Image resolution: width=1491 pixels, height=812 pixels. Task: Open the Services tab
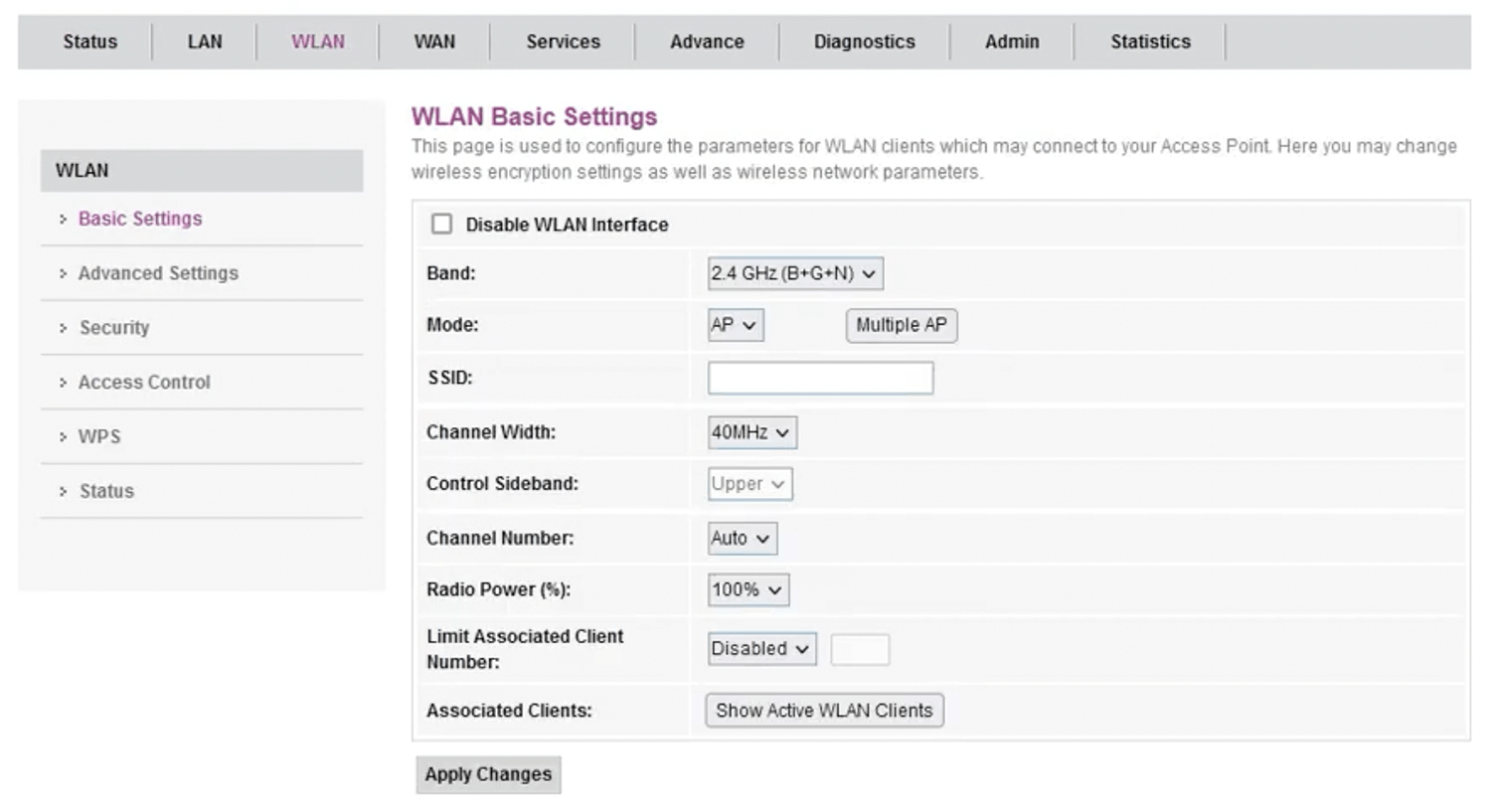pos(563,42)
